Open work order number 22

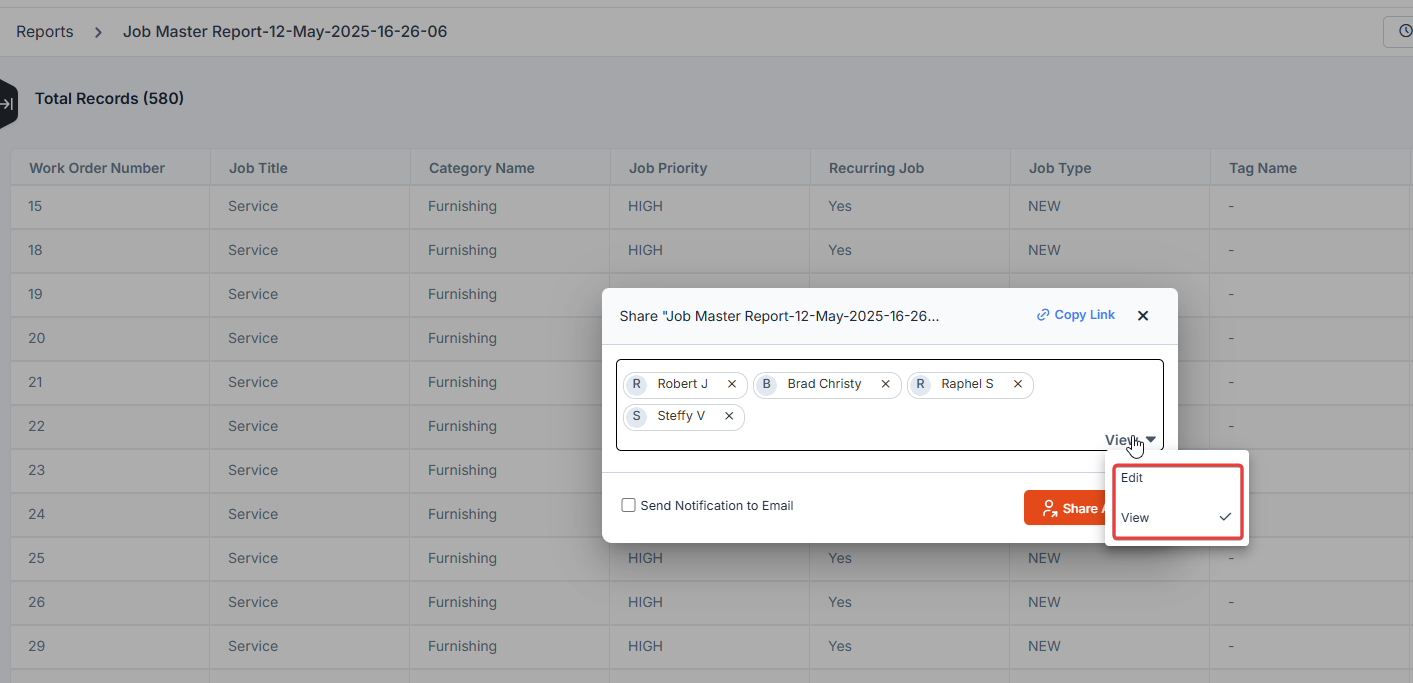tap(36, 426)
